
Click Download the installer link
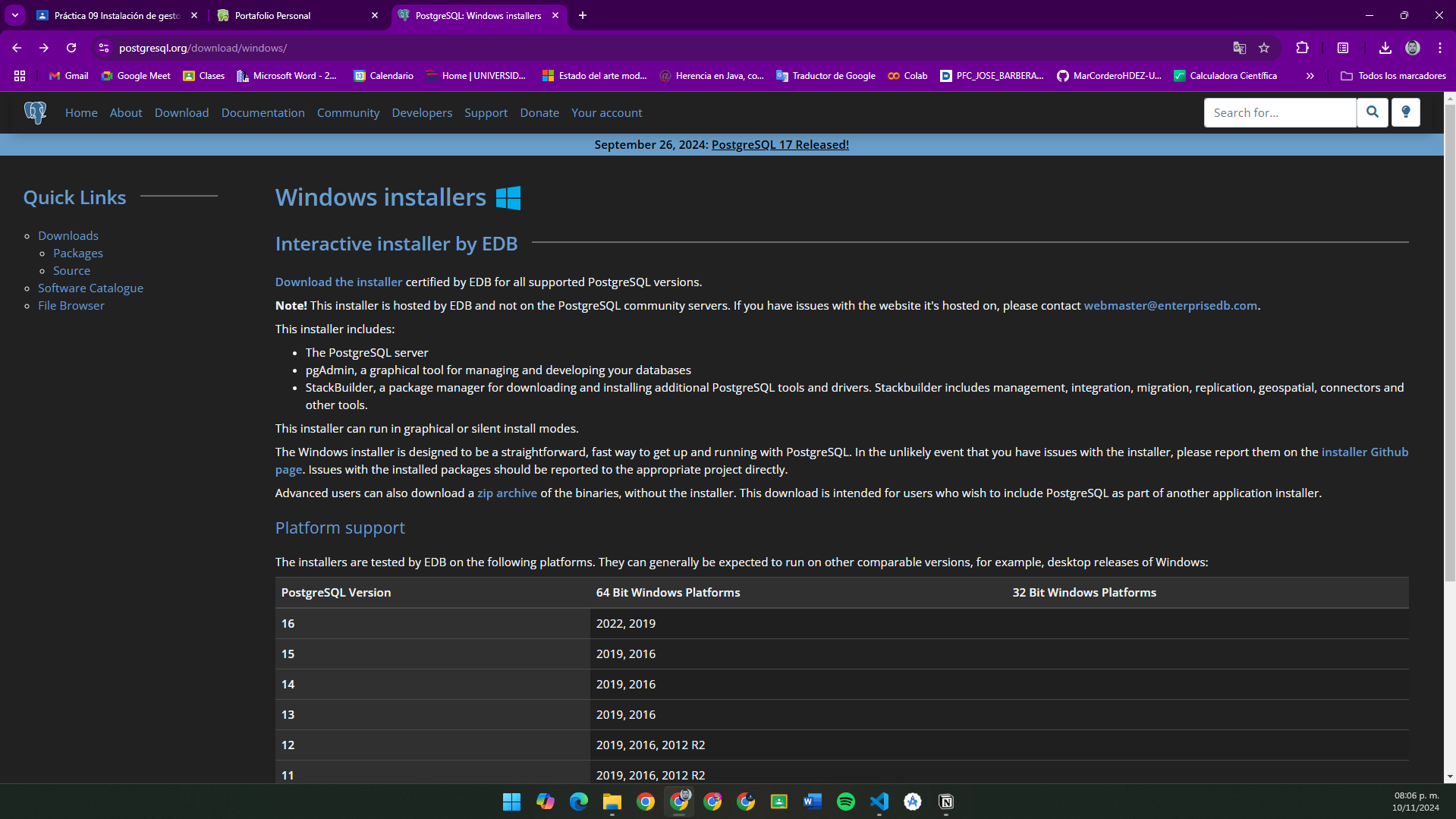(338, 282)
